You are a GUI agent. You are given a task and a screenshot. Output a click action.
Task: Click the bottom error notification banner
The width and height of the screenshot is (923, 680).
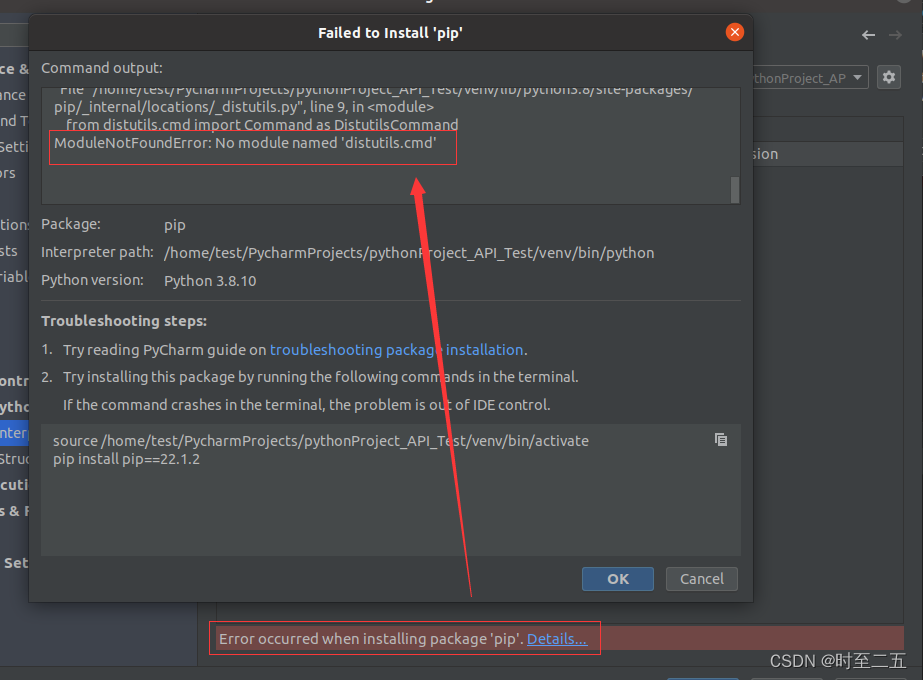click(x=404, y=639)
